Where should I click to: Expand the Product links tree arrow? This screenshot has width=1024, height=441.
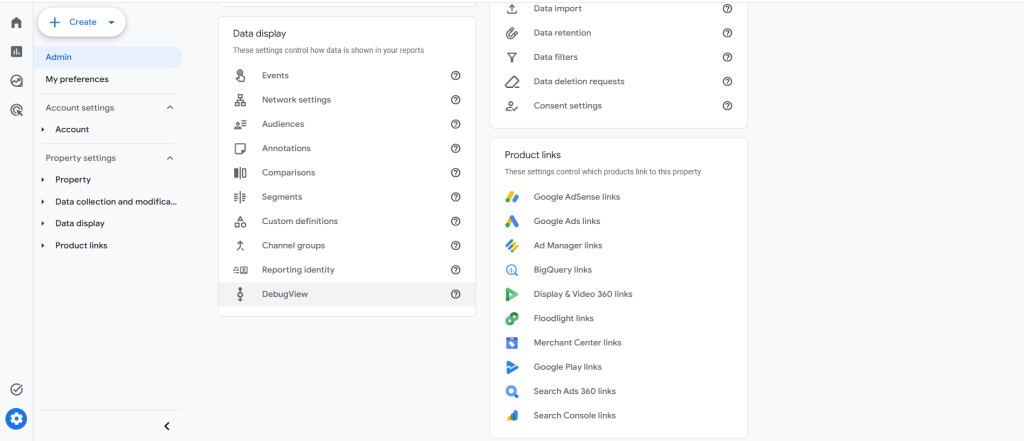43,246
